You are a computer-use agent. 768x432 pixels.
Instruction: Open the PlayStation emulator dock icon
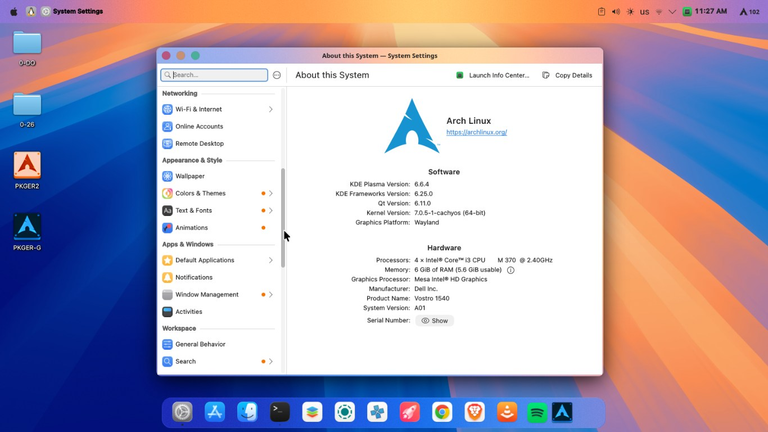[377, 412]
